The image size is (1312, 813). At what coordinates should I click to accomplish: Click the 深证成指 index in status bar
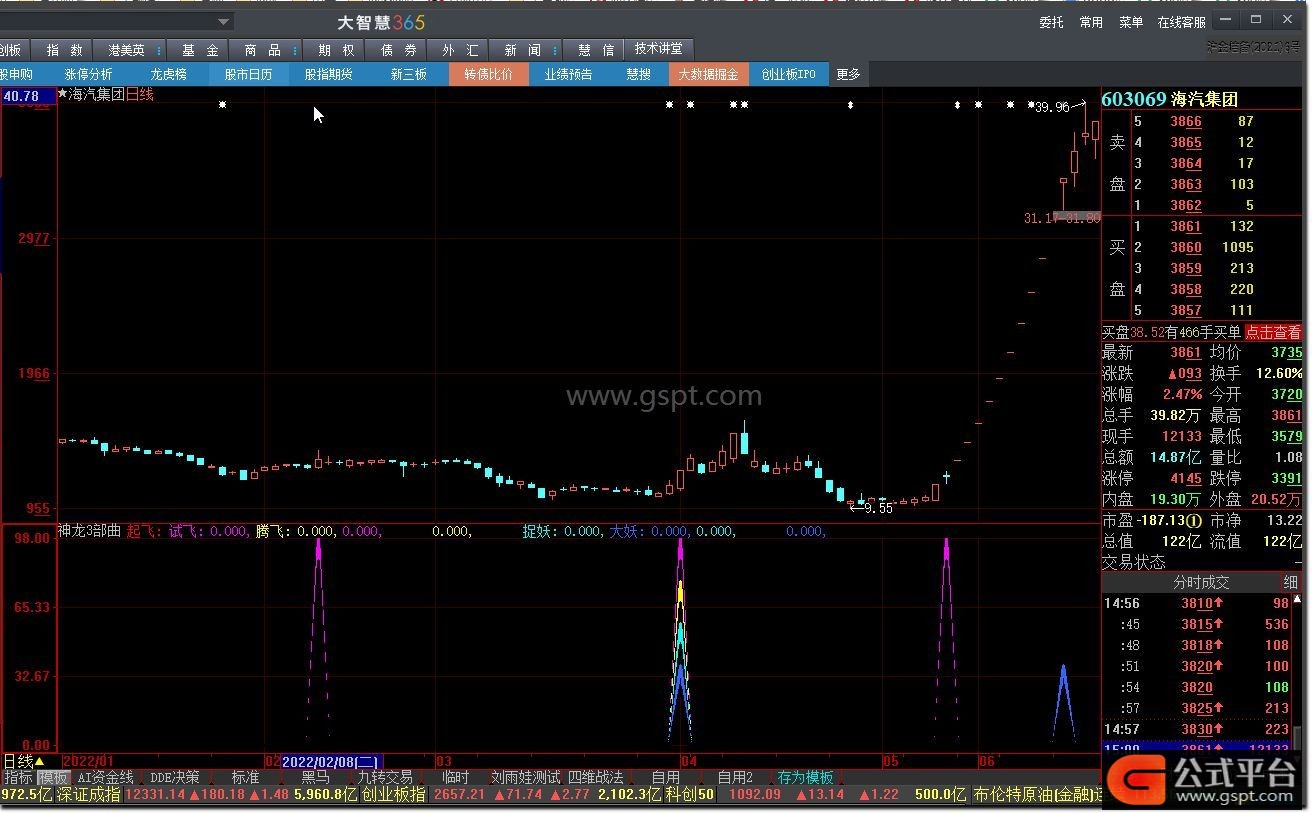tap(88, 795)
